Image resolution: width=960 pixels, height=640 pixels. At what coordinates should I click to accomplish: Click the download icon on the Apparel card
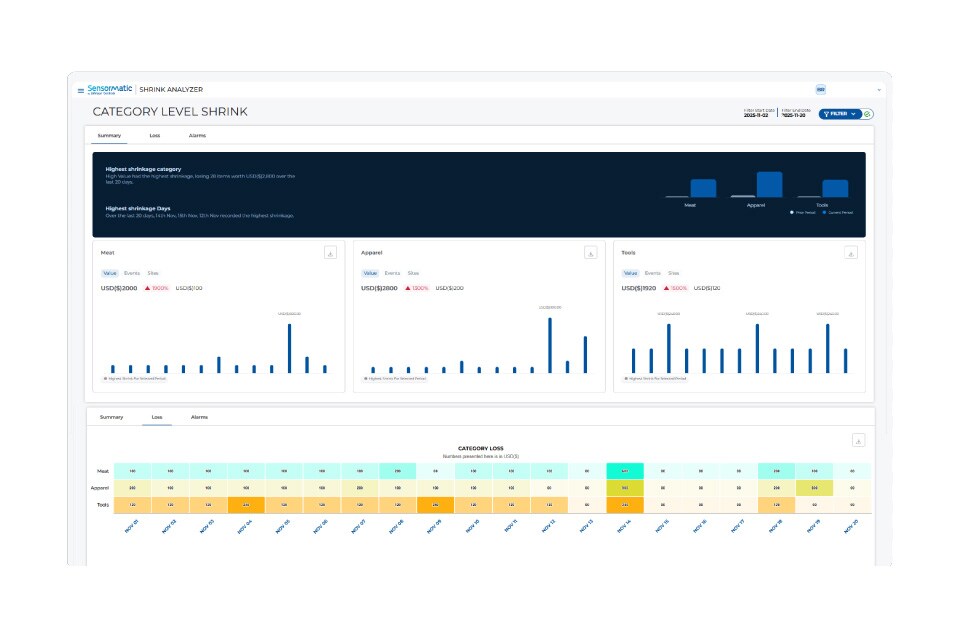click(591, 253)
